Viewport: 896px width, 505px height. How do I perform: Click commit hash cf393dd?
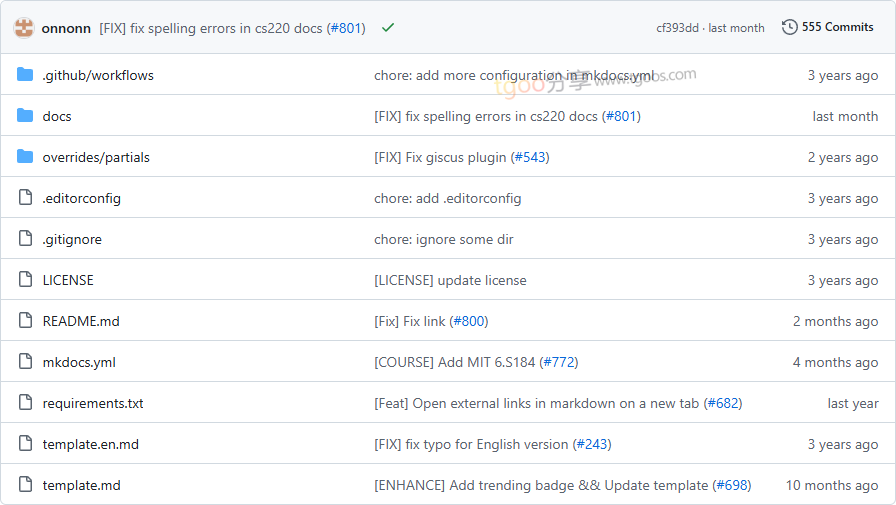[x=678, y=28]
